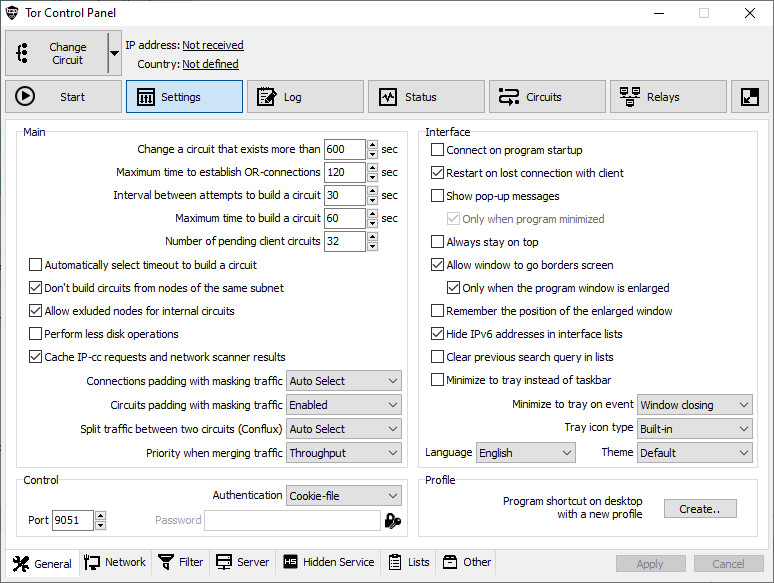Enable remember position of enlarged window

437,311
